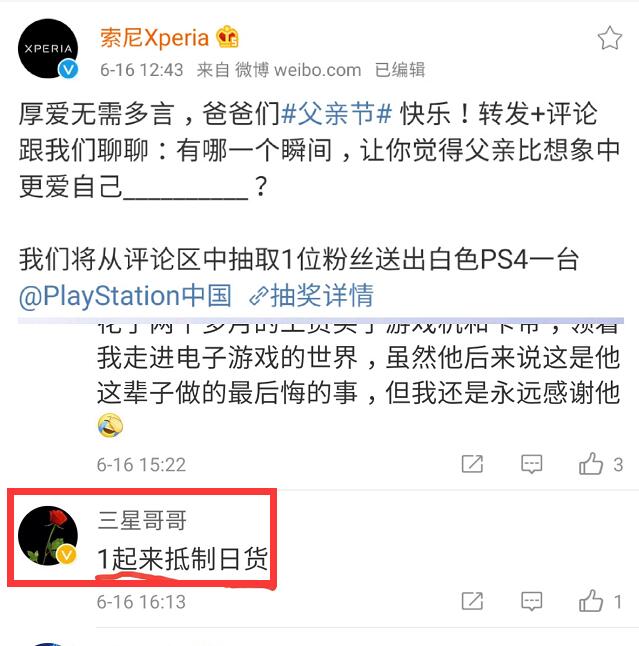Screen dimensions: 639x646
Task: Open the 索尼Xperia profile avatar
Action: (48, 49)
